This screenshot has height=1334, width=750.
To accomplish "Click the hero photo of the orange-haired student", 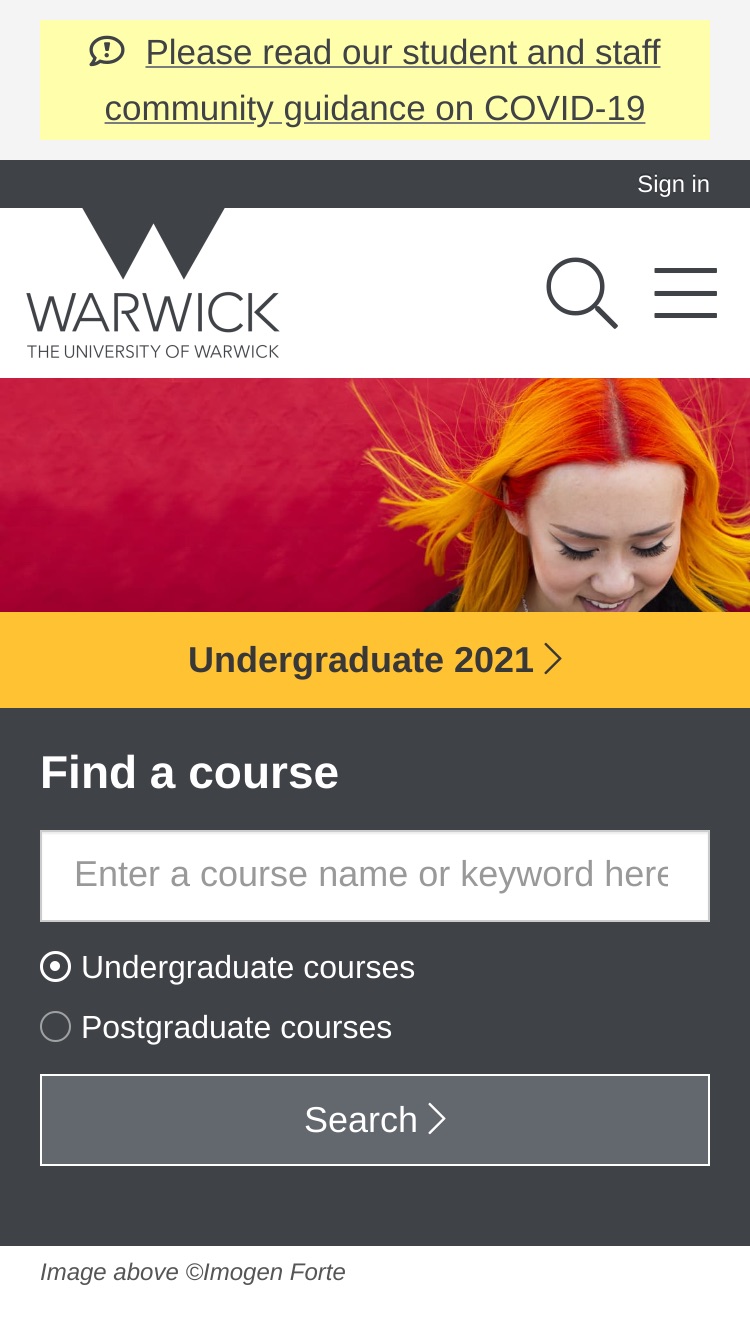I will 375,495.
